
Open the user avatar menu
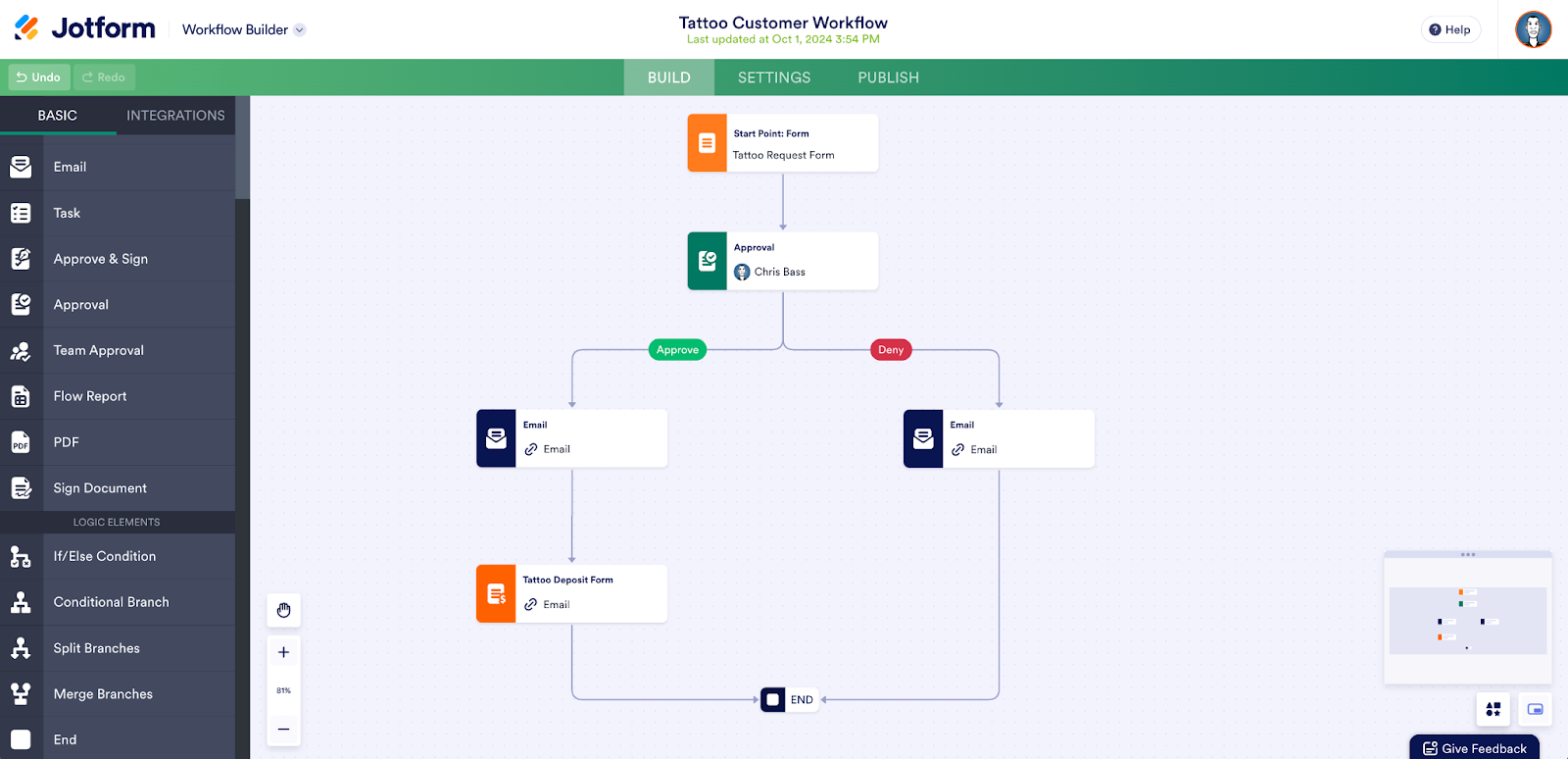[x=1533, y=29]
